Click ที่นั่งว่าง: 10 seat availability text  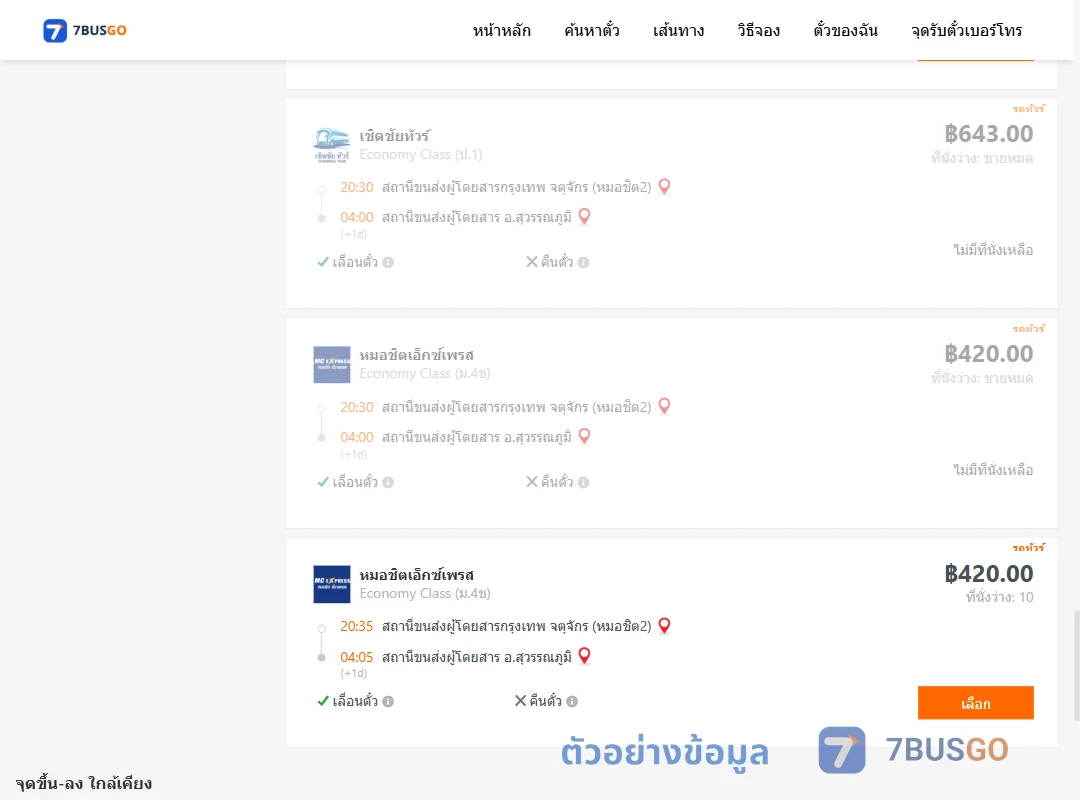pyautogui.click(x=999, y=597)
